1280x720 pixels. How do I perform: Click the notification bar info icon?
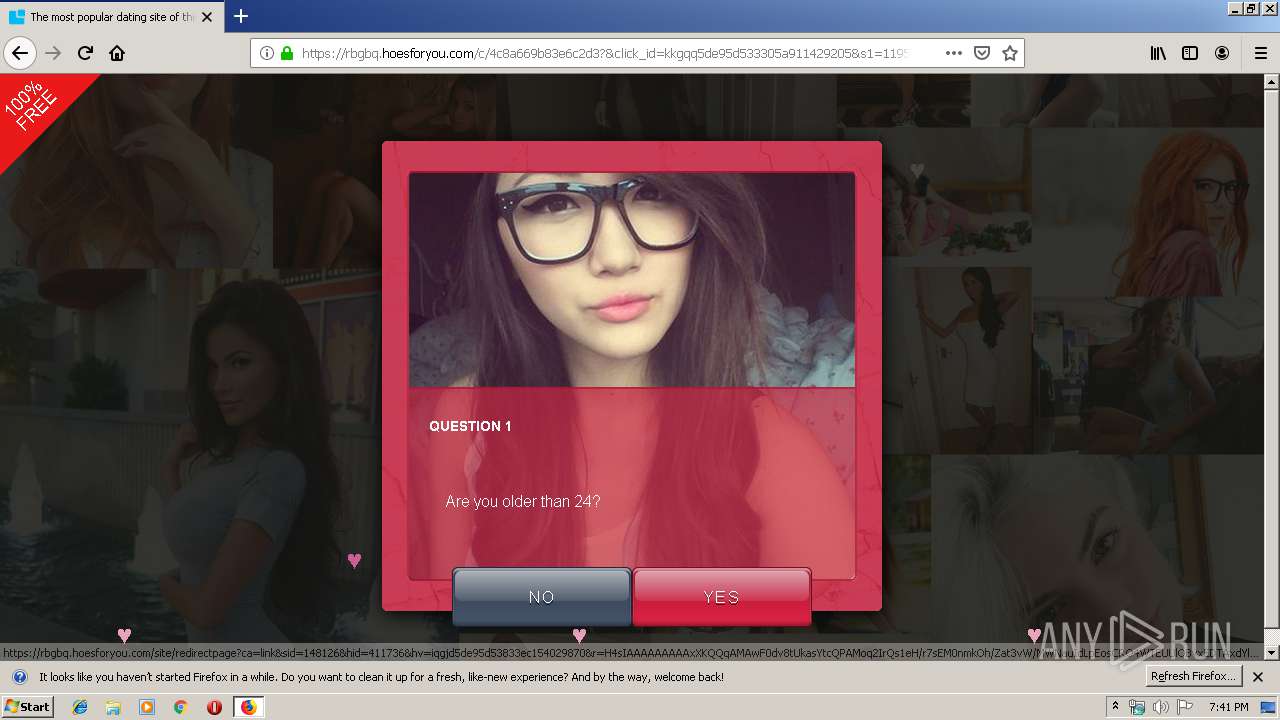tap(19, 677)
